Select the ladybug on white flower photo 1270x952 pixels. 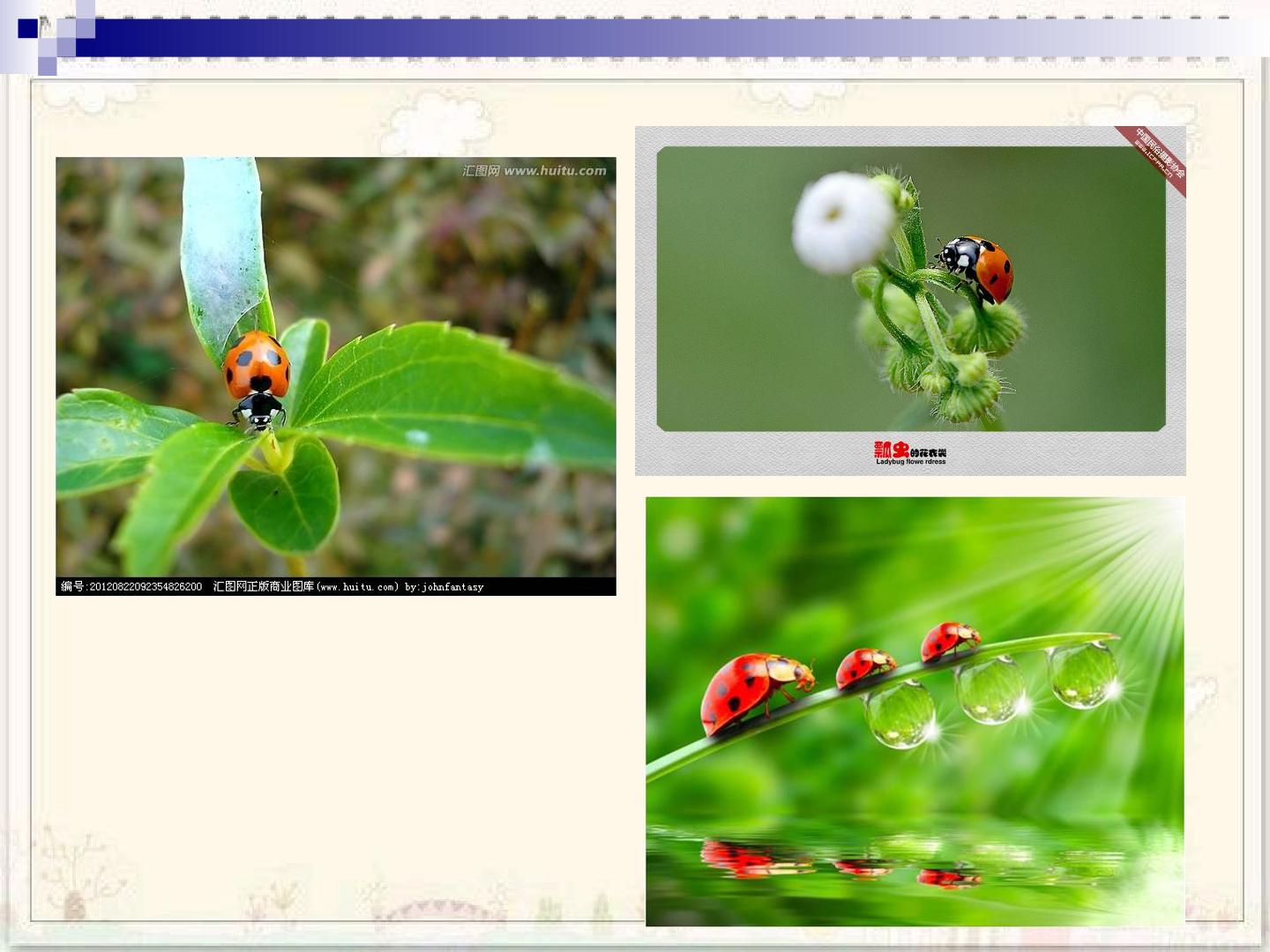tap(910, 301)
